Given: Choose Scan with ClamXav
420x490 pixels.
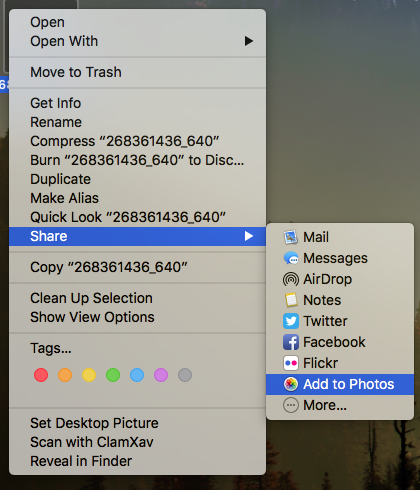Looking at the screenshot, I should pyautogui.click(x=137, y=442).
